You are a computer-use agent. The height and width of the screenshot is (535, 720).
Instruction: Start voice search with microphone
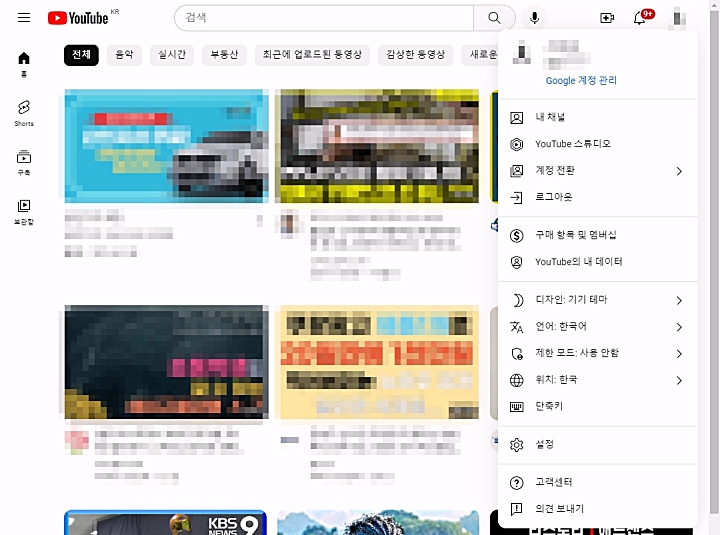click(534, 18)
